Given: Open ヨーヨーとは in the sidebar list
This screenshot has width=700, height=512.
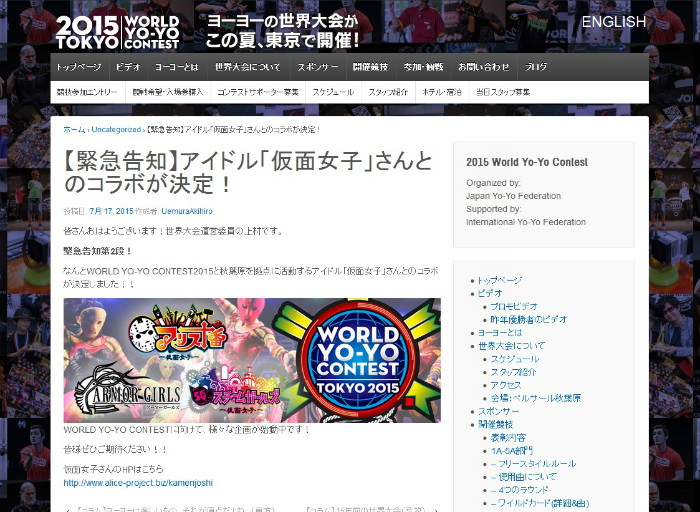Looking at the screenshot, I should 500,333.
